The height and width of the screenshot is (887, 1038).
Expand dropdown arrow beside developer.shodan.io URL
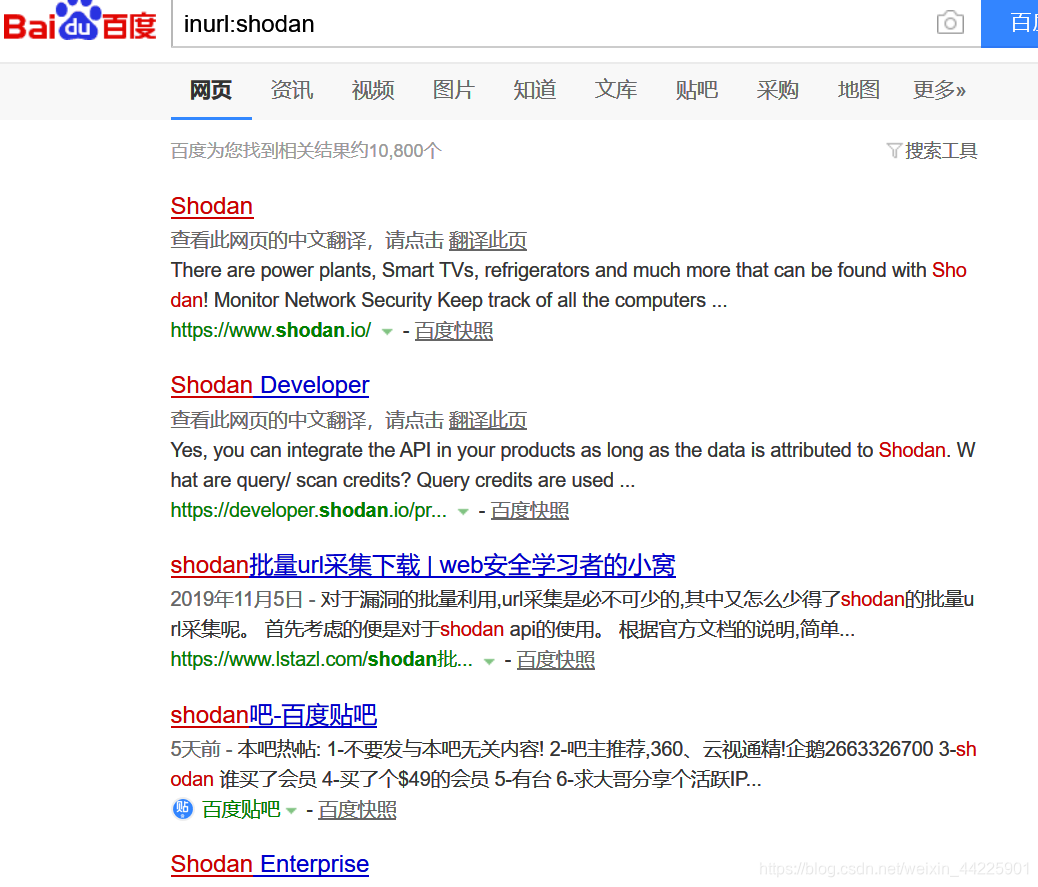[463, 512]
